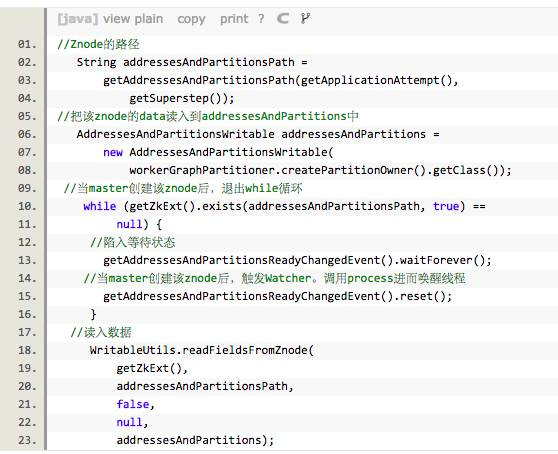Image resolution: width=558 pixels, height=454 pixels.
Task: Click 'AddressesAndPartitionsWritable addressesAndPartitions =' line
Action: (x=258, y=134)
